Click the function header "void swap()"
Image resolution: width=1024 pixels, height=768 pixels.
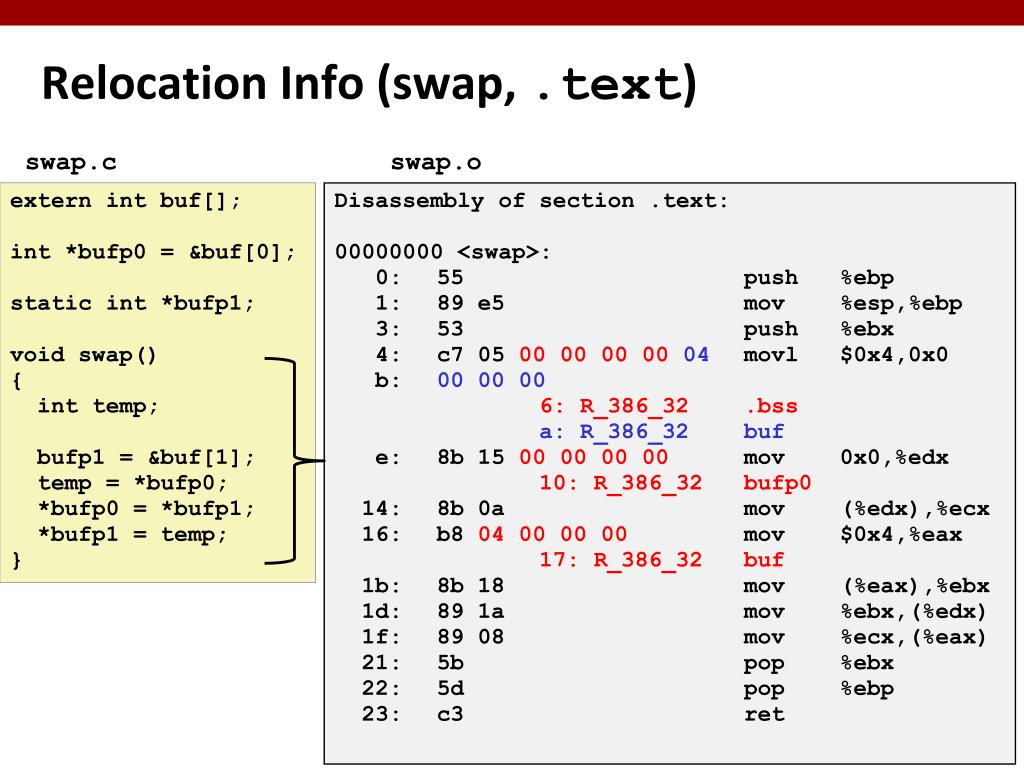83,355
